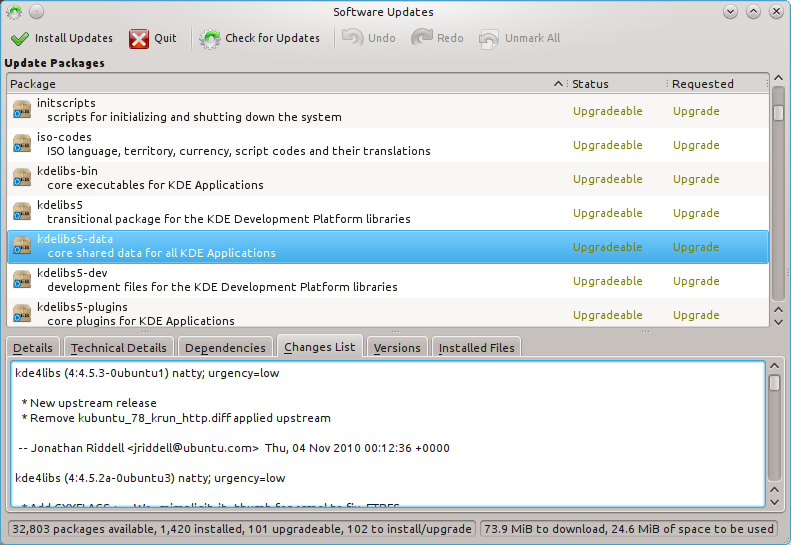791x545 pixels.
Task: Click the 'New upstream release' changelog line
Action: coord(89,403)
